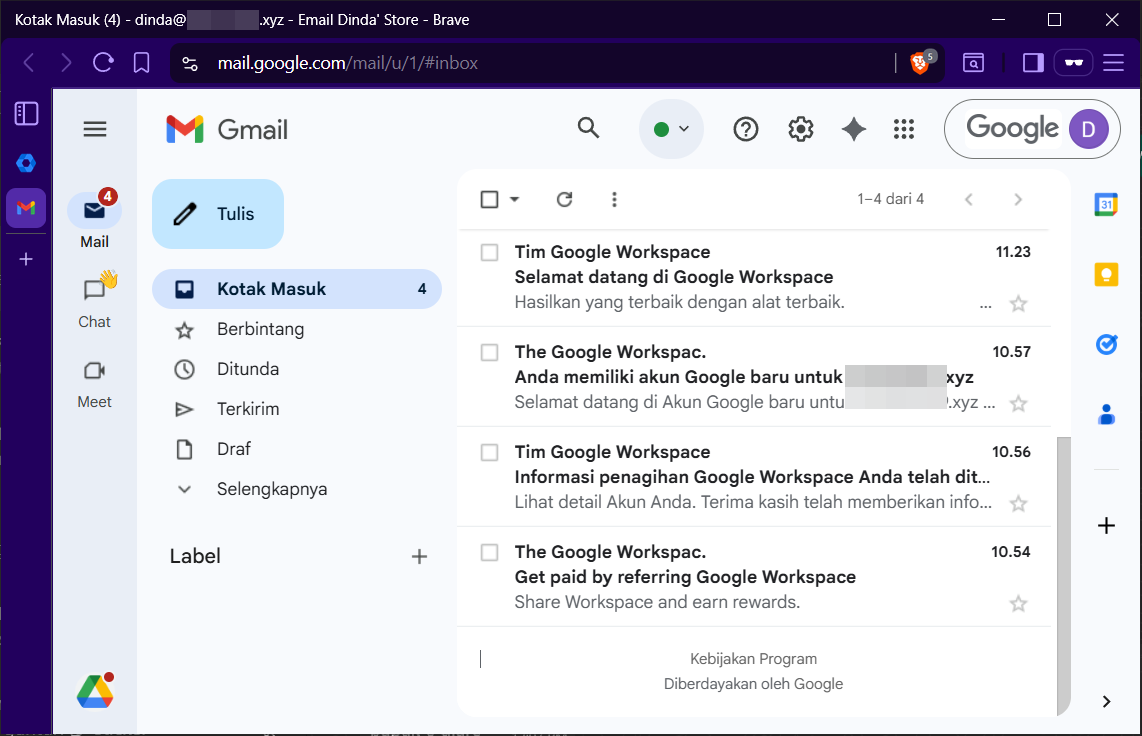Viewport: 1142px width, 736px height.
Task: Open site information controls icon
Action: click(x=190, y=63)
